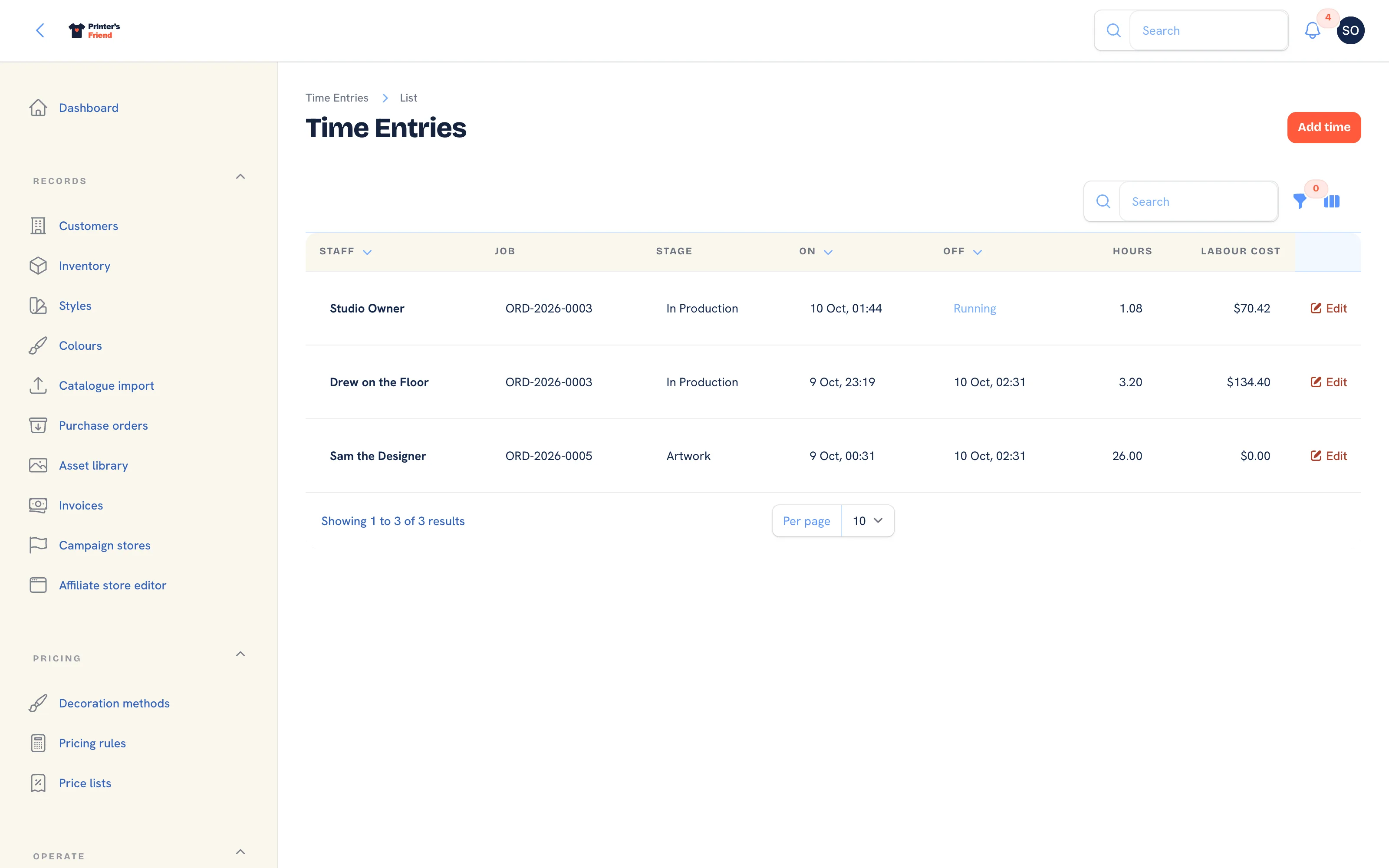Open the SO user avatar menu
The height and width of the screenshot is (868, 1389).
pos(1350,30)
